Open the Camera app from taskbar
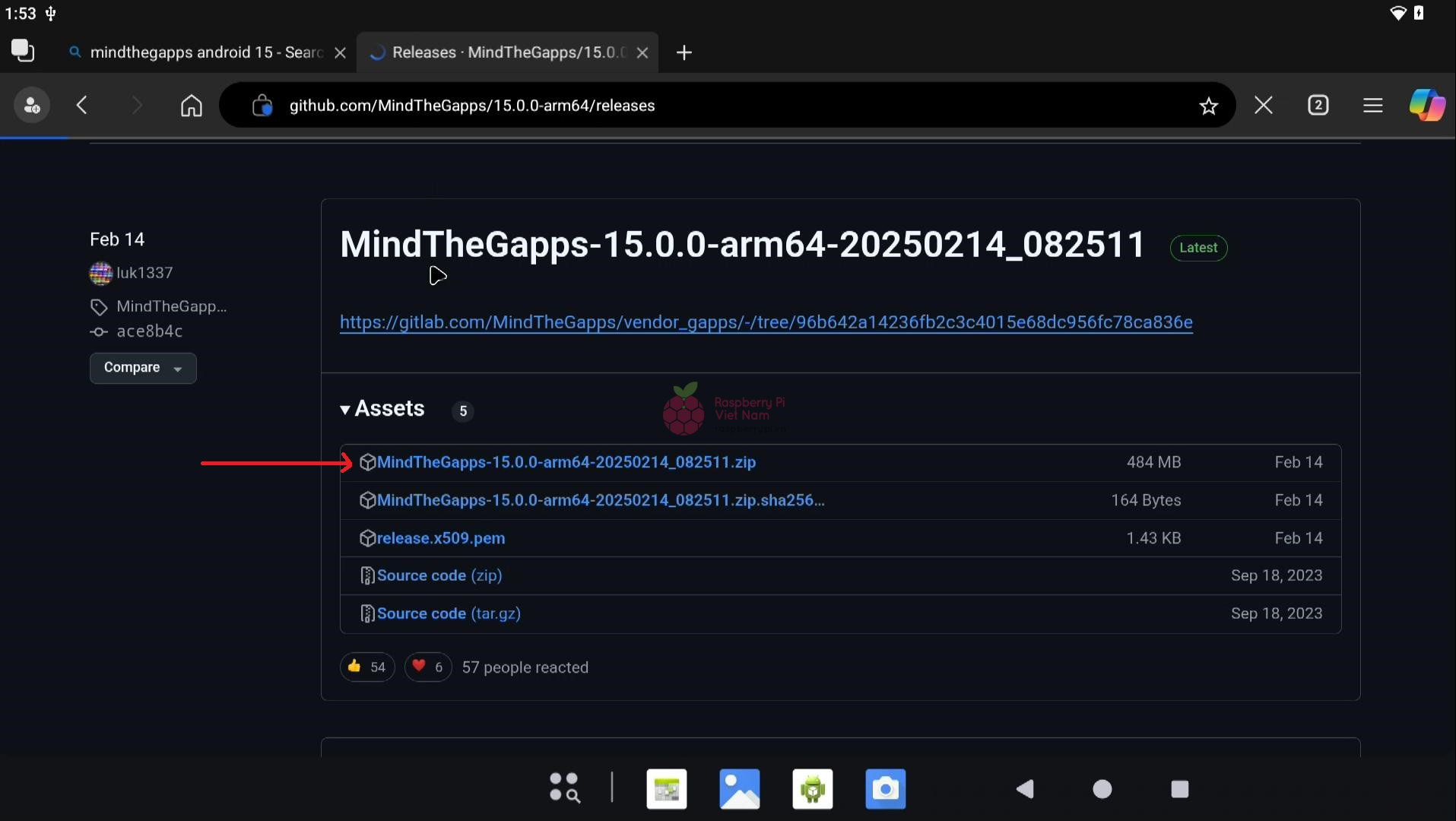The width and height of the screenshot is (1456, 821). [886, 789]
